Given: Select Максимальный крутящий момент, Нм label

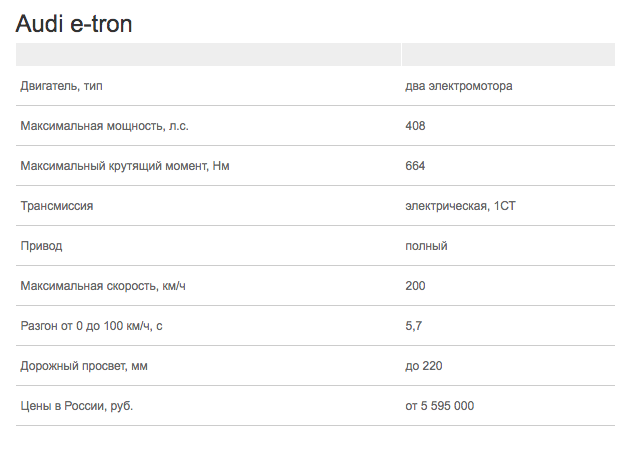Looking at the screenshot, I should [x=125, y=166].
